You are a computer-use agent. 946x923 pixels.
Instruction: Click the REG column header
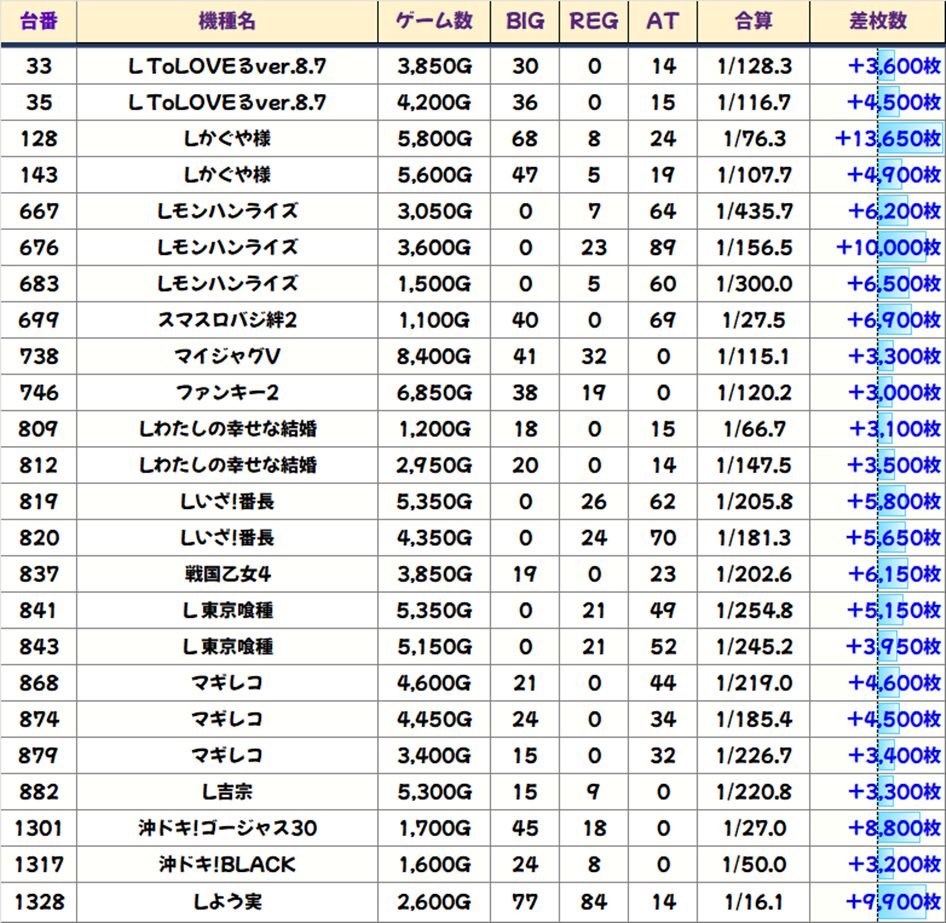(594, 22)
